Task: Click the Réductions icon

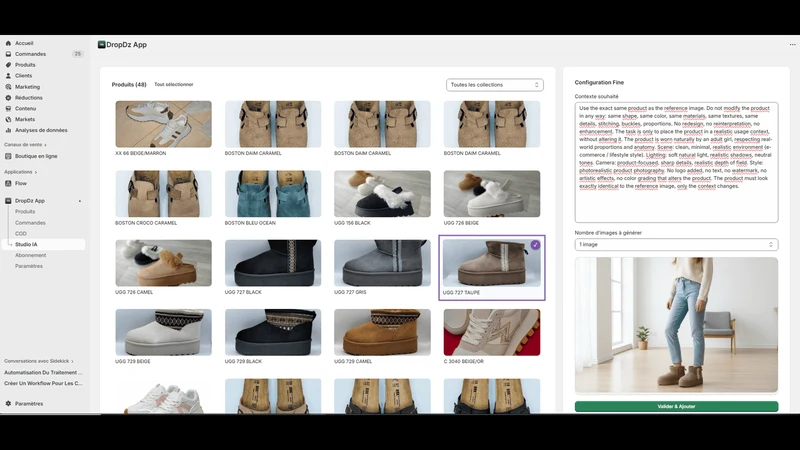Action: point(8,97)
